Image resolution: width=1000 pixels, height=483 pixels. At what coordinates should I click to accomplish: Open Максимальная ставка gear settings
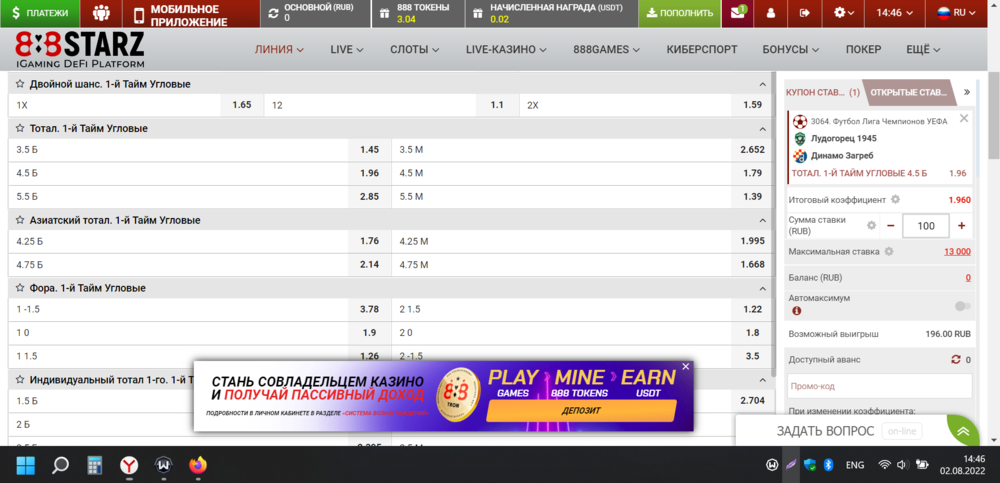[x=889, y=251]
